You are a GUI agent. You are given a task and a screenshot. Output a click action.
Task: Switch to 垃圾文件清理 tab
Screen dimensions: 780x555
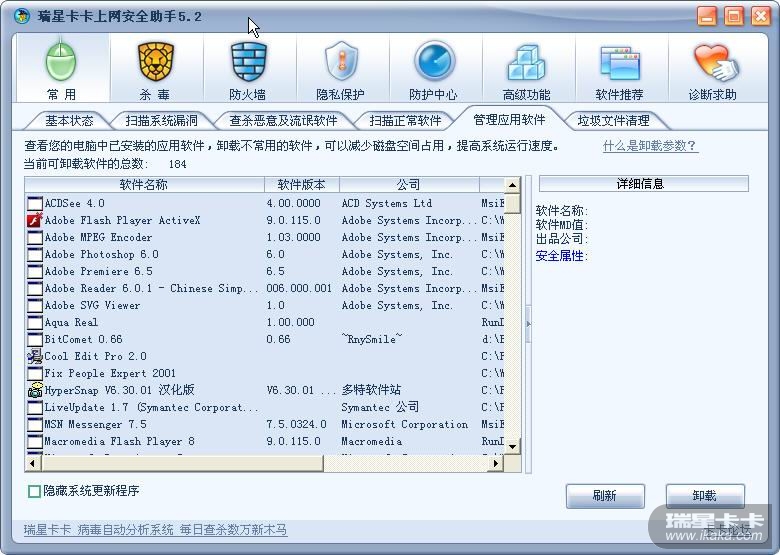tap(613, 120)
